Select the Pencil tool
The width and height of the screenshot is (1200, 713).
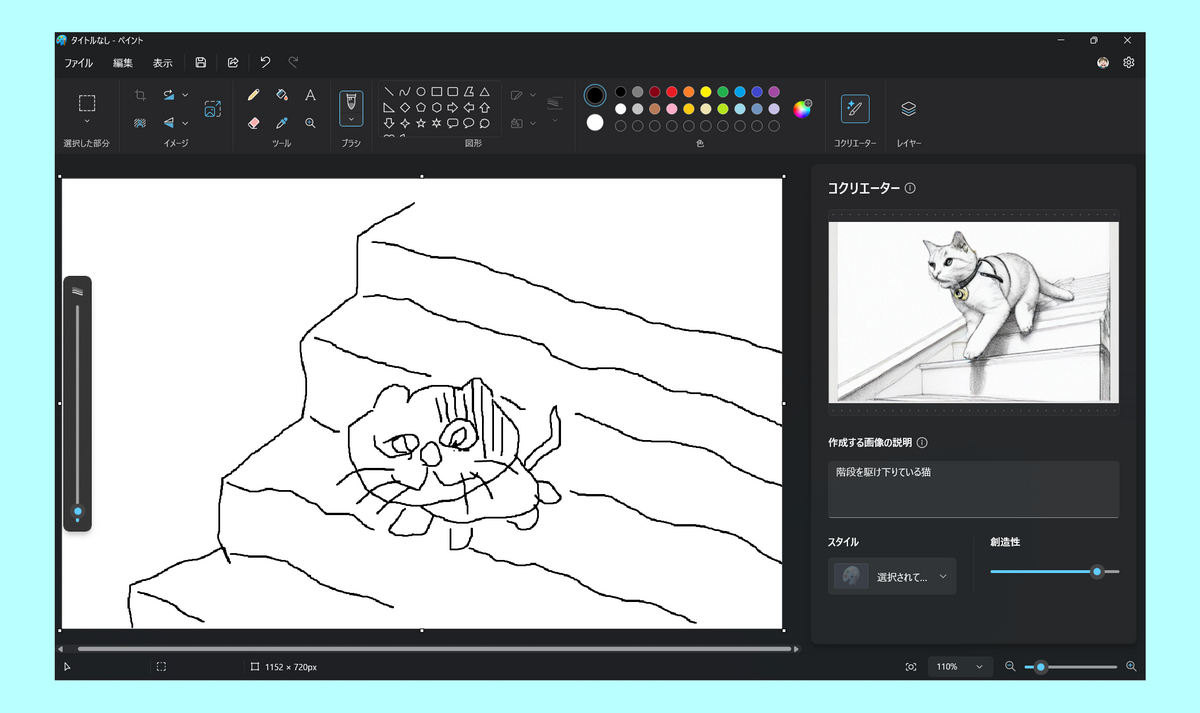pos(254,95)
